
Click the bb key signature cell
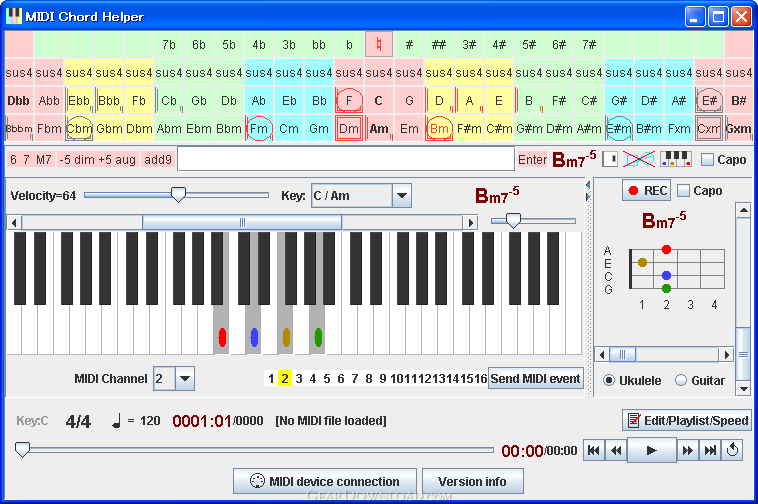click(319, 44)
